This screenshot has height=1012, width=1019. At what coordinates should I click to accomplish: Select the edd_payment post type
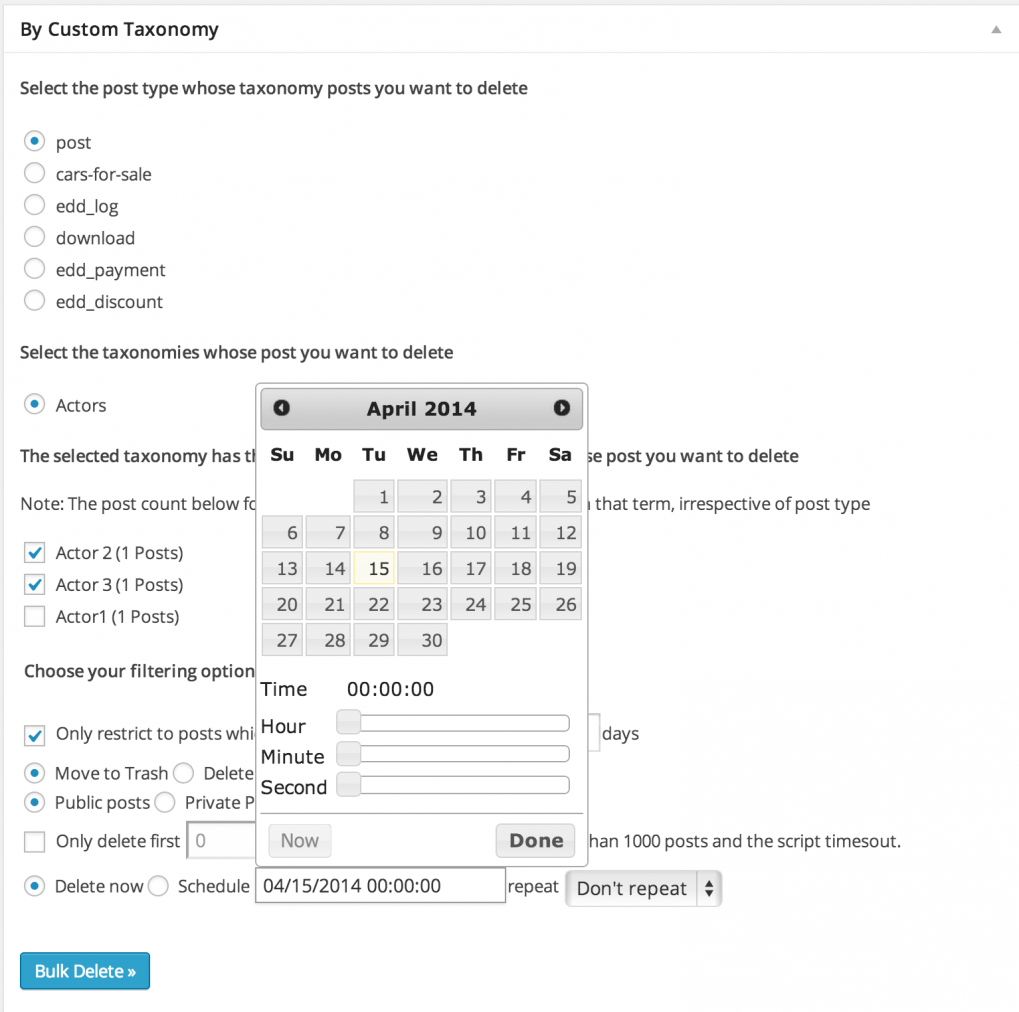33,269
